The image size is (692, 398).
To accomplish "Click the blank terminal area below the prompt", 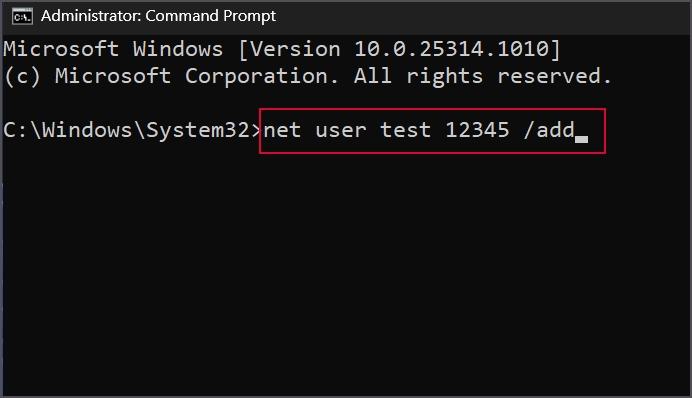I will (x=346, y=274).
